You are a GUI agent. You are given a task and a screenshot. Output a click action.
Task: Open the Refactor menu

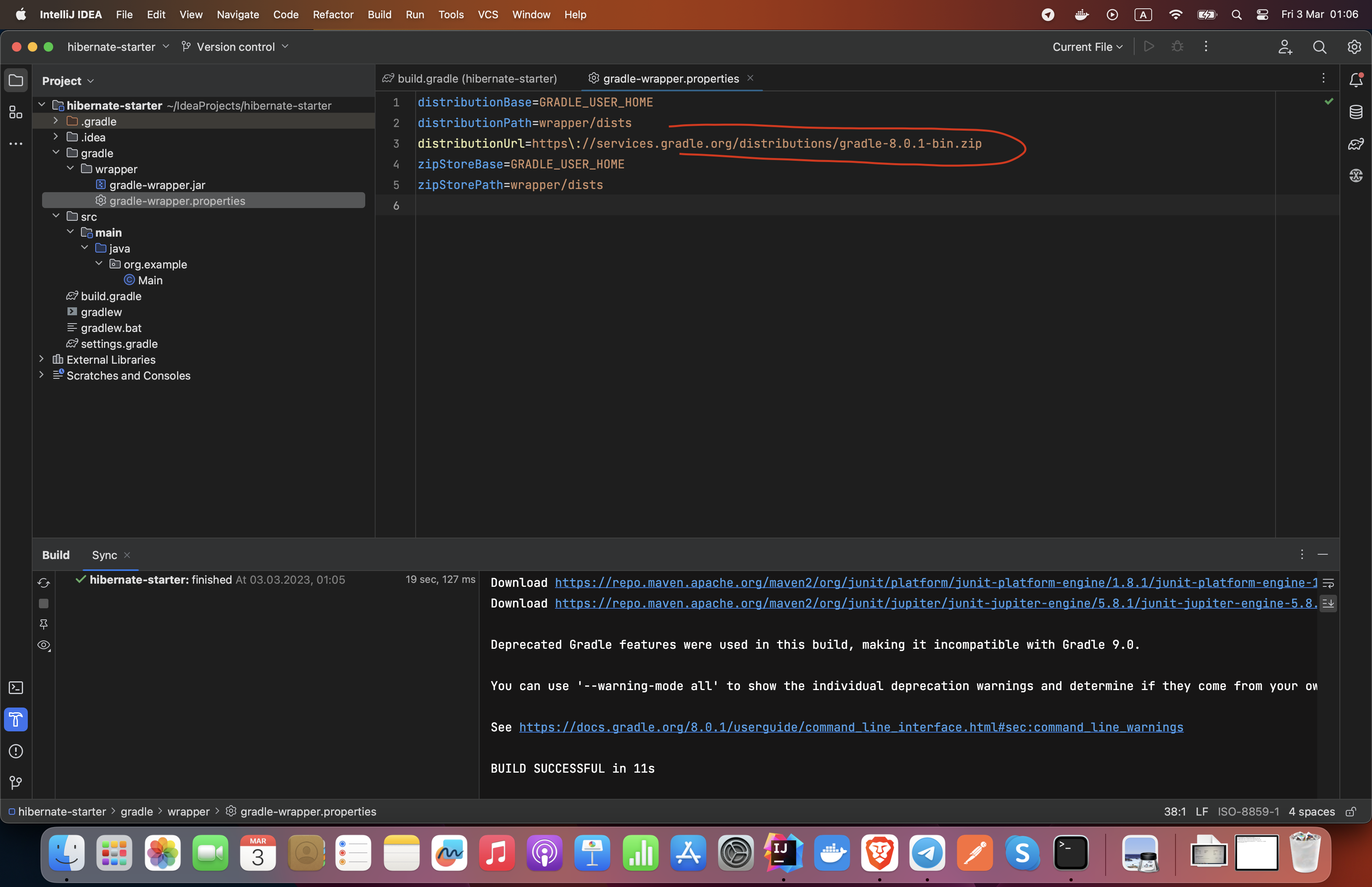click(x=333, y=14)
